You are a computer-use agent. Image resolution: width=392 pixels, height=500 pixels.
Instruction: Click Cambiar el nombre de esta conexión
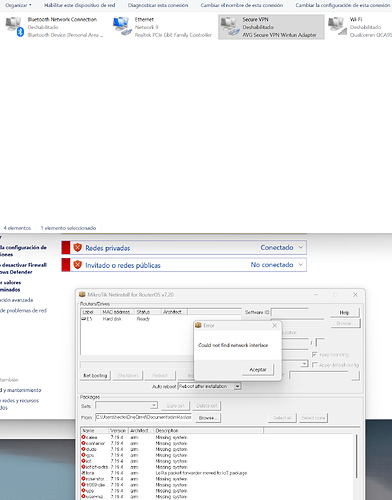click(x=242, y=5)
